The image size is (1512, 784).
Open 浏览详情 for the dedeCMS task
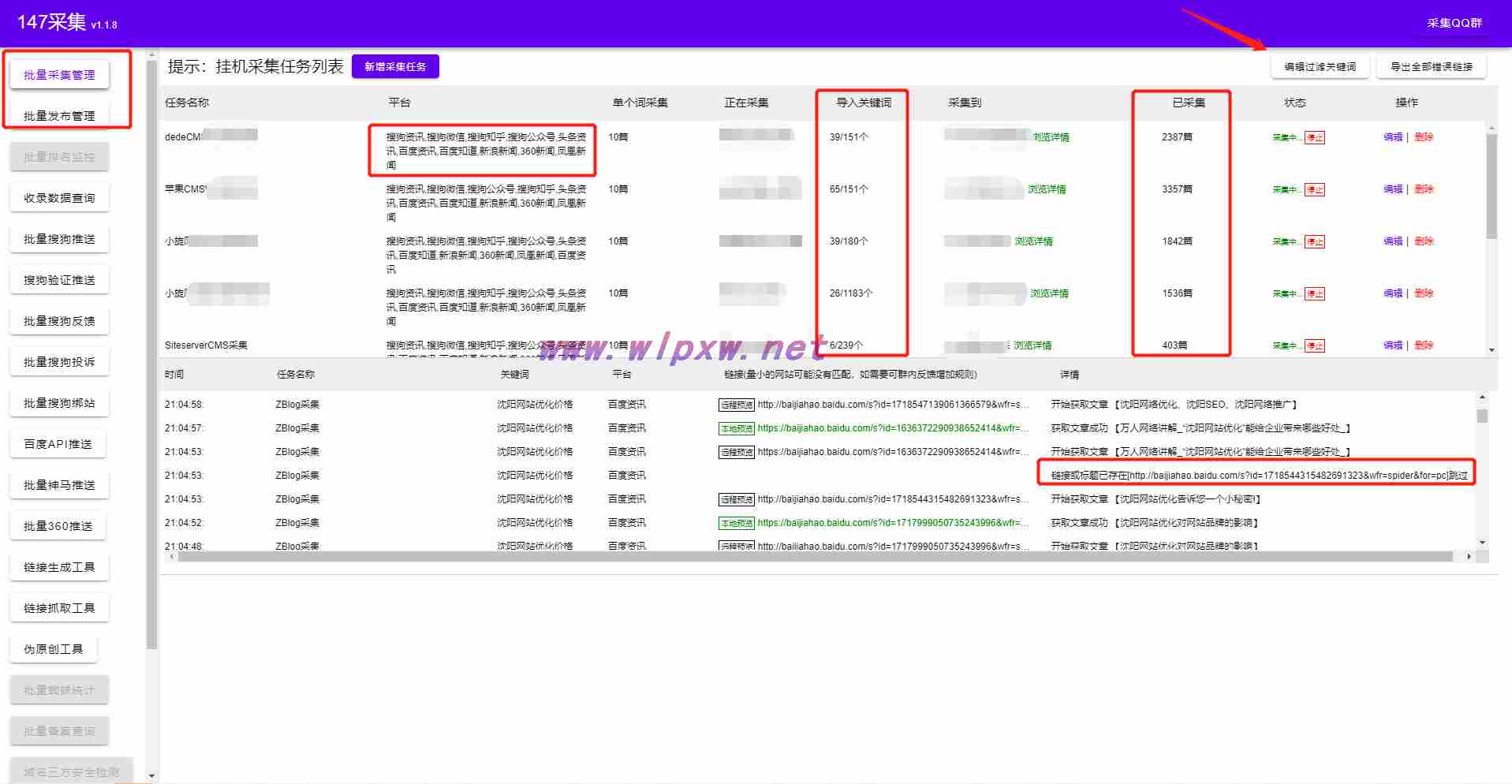pos(1051,137)
